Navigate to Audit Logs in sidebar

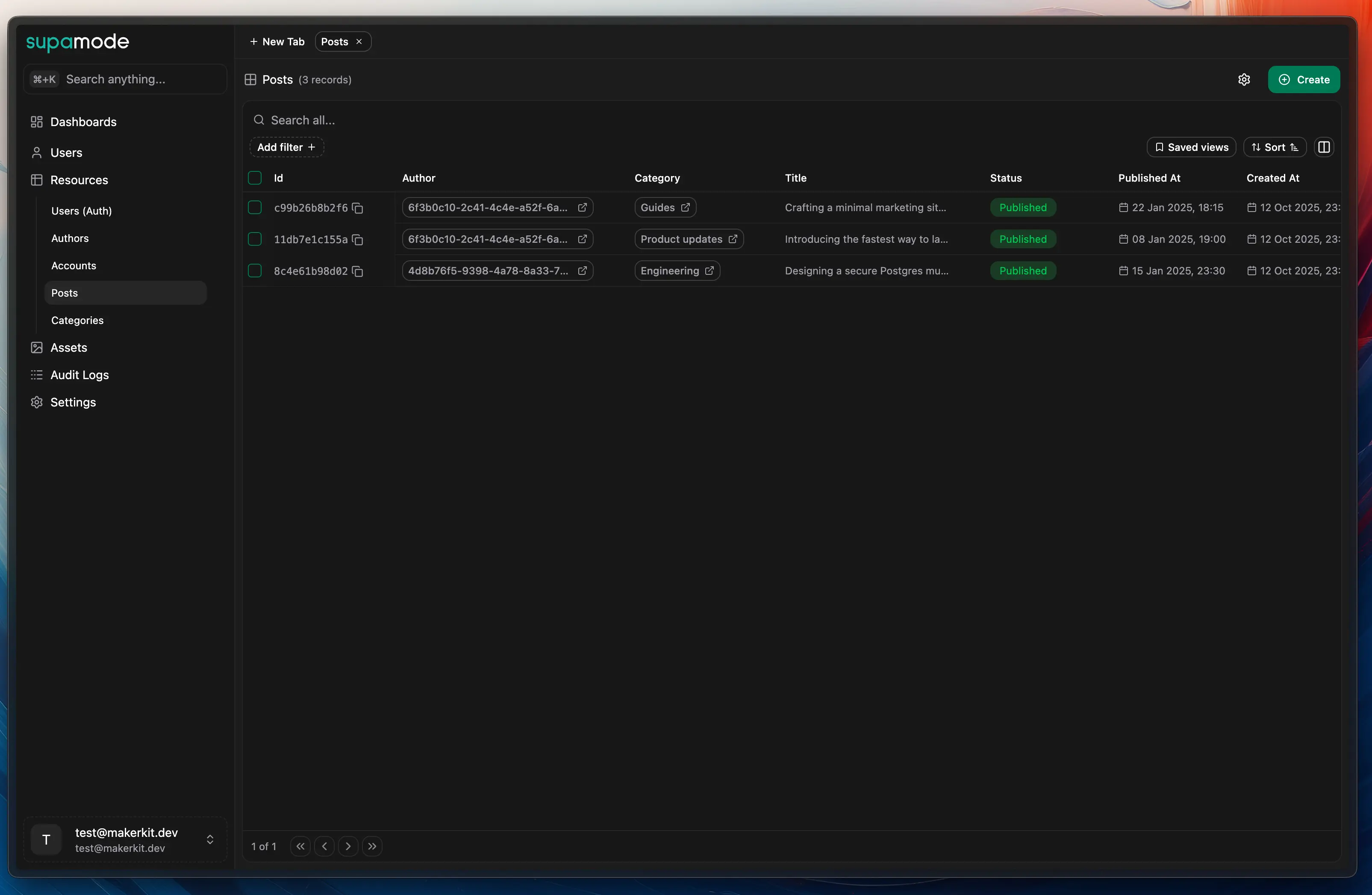(x=79, y=375)
